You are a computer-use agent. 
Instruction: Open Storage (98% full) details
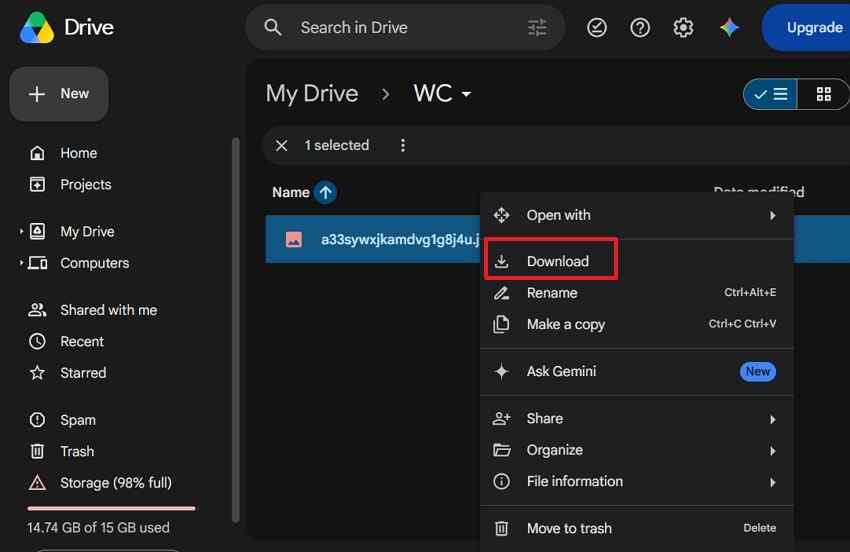coord(115,483)
